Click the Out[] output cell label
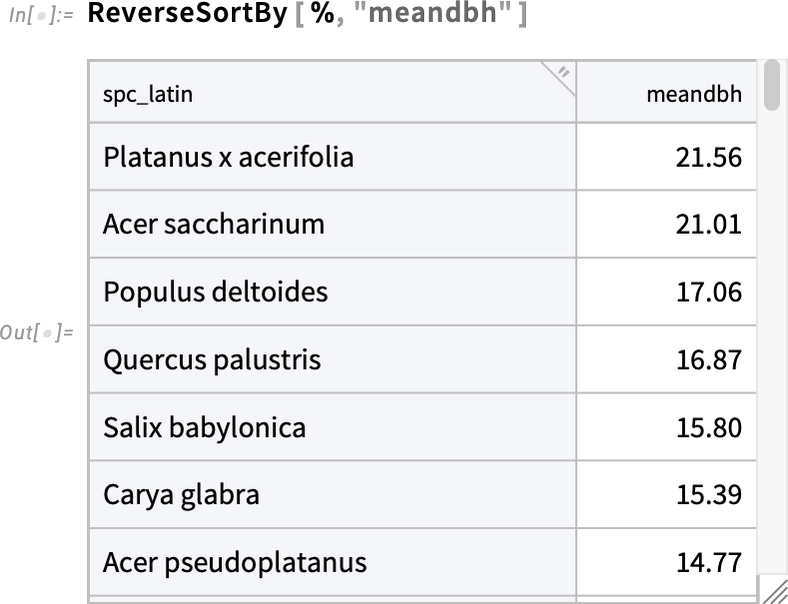Screen dimensions: 788x604 [x=37, y=332]
